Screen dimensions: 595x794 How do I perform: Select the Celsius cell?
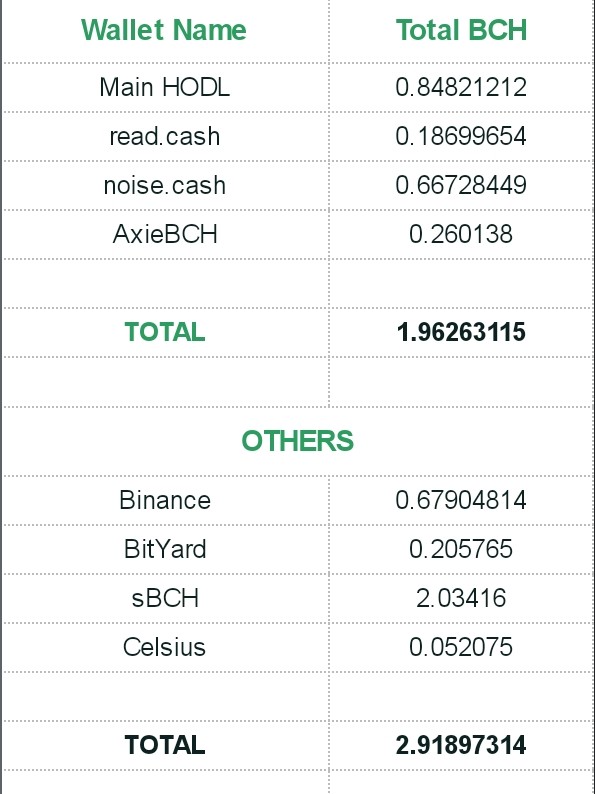165,647
